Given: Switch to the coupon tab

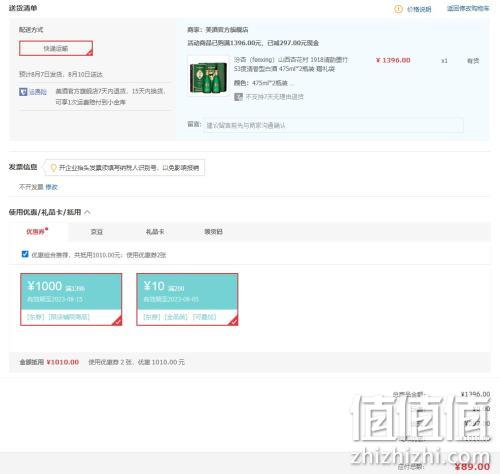Looking at the screenshot, I should [37, 231].
